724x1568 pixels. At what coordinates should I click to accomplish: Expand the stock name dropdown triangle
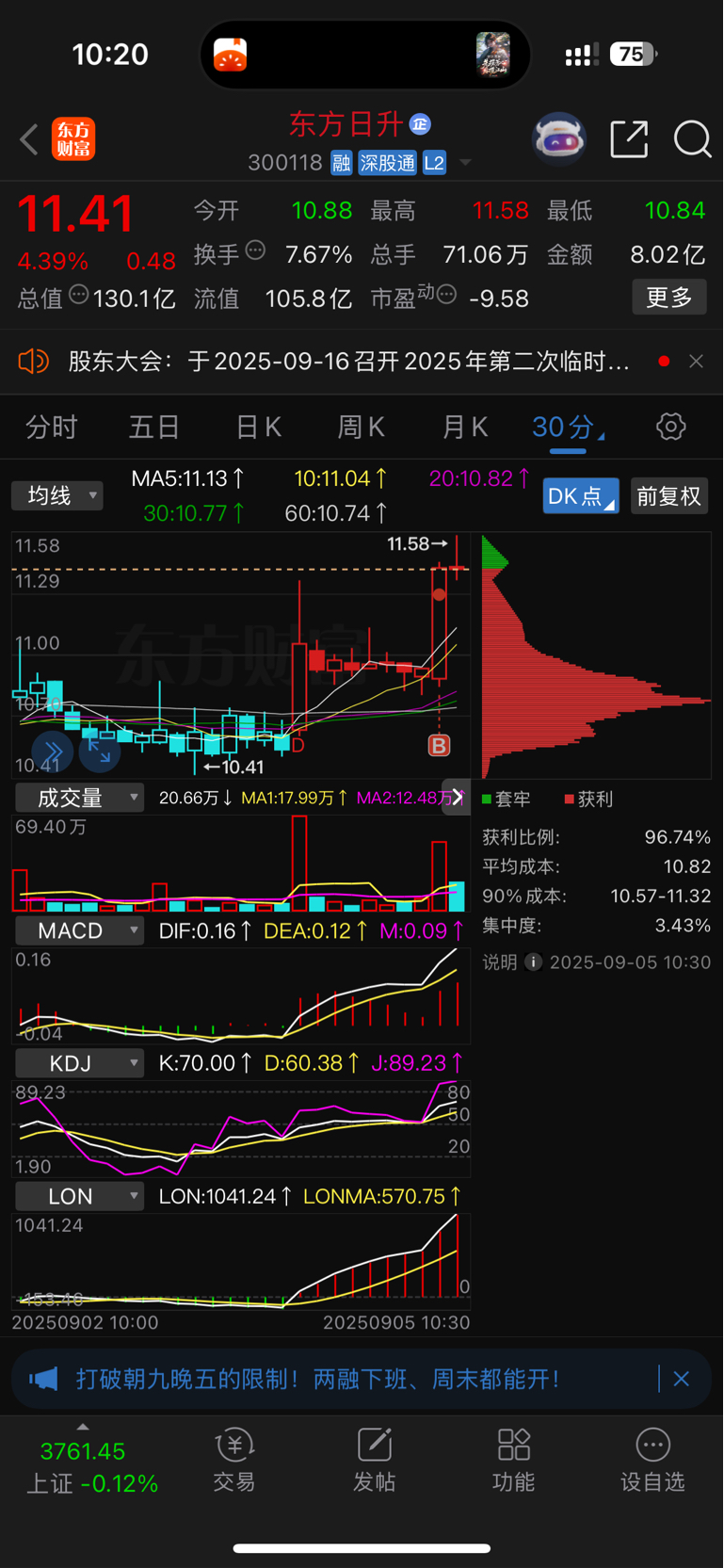(x=465, y=164)
